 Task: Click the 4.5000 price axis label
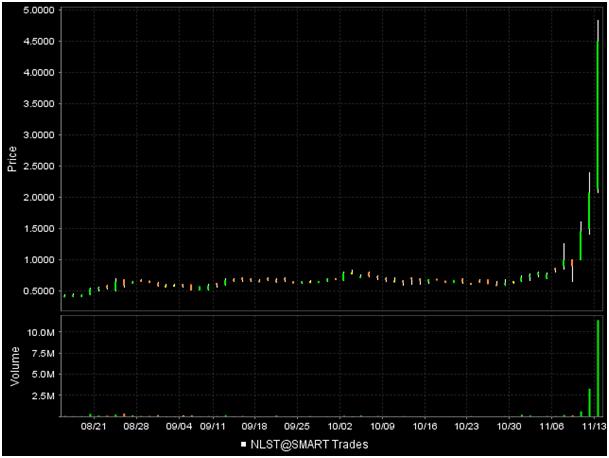coord(39,42)
